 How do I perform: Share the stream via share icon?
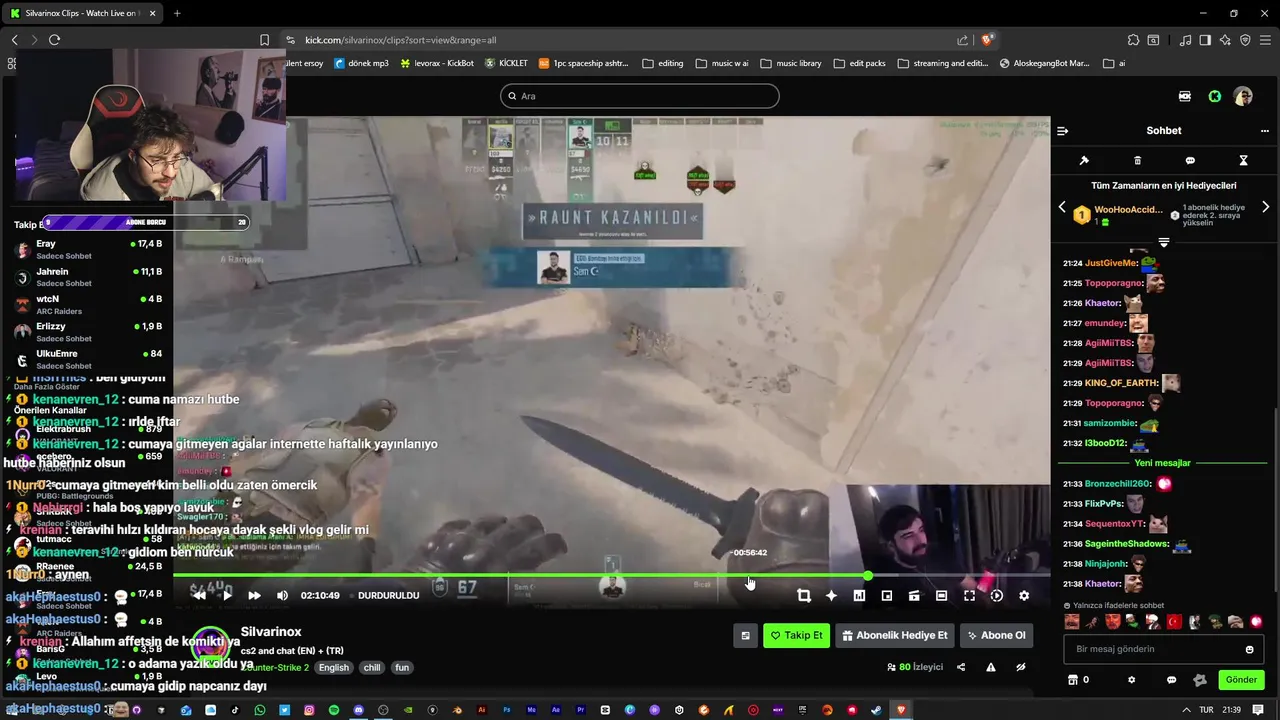[961, 667]
